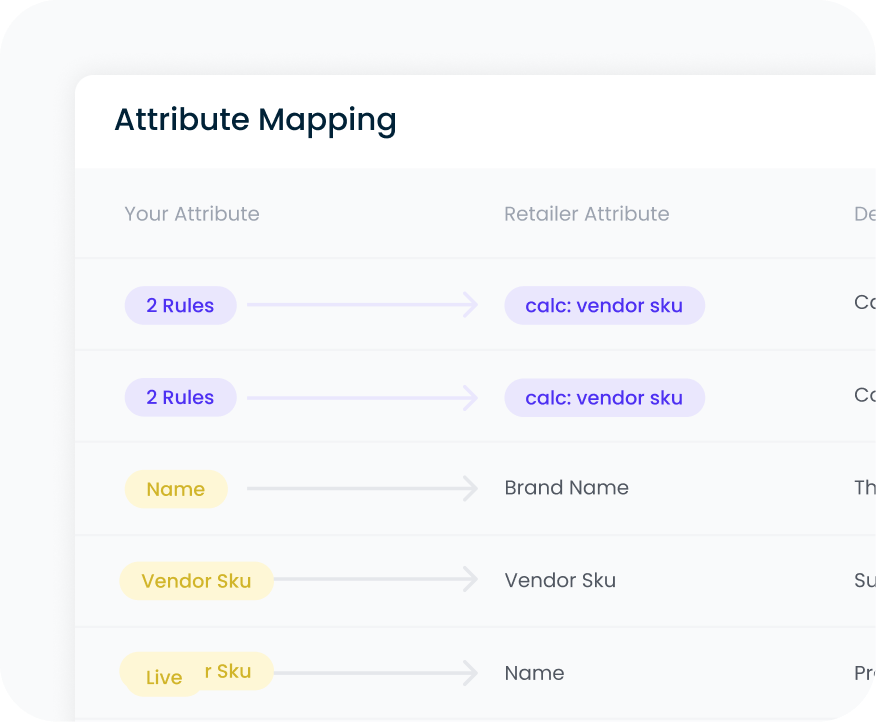Open the first 2 Rules mapping
The image size is (876, 722).
(180, 305)
